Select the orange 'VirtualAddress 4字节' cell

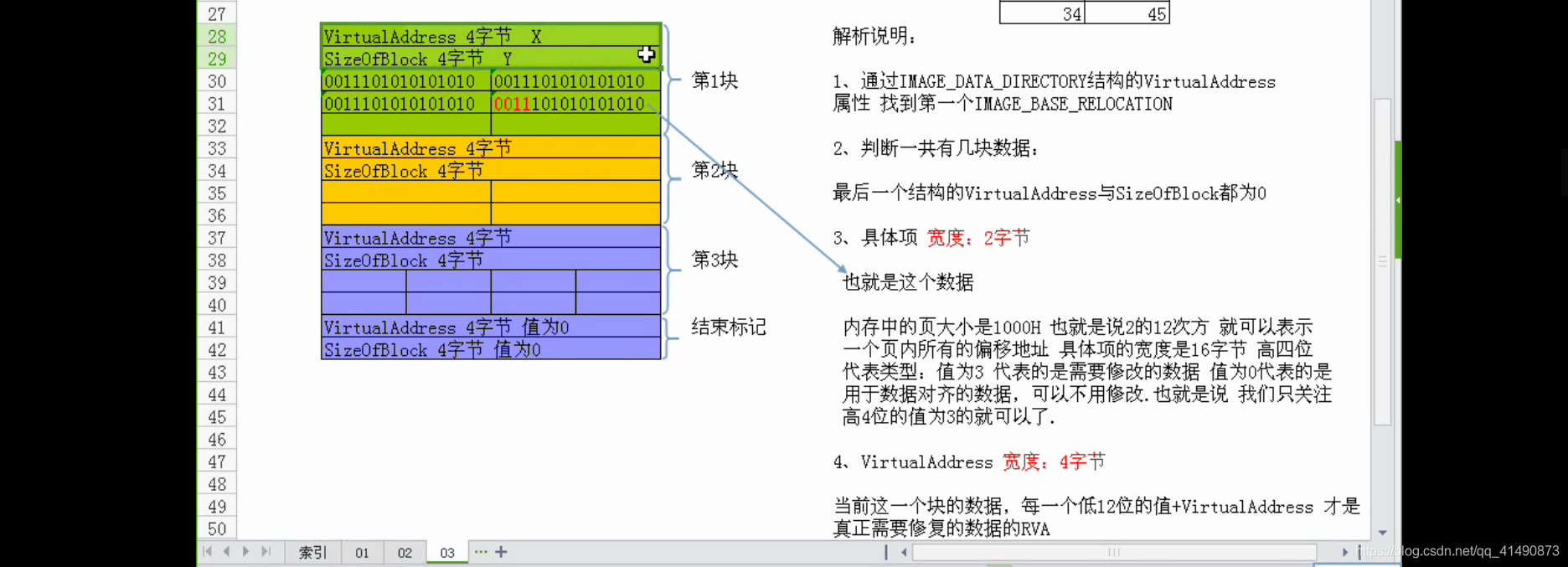(491, 148)
